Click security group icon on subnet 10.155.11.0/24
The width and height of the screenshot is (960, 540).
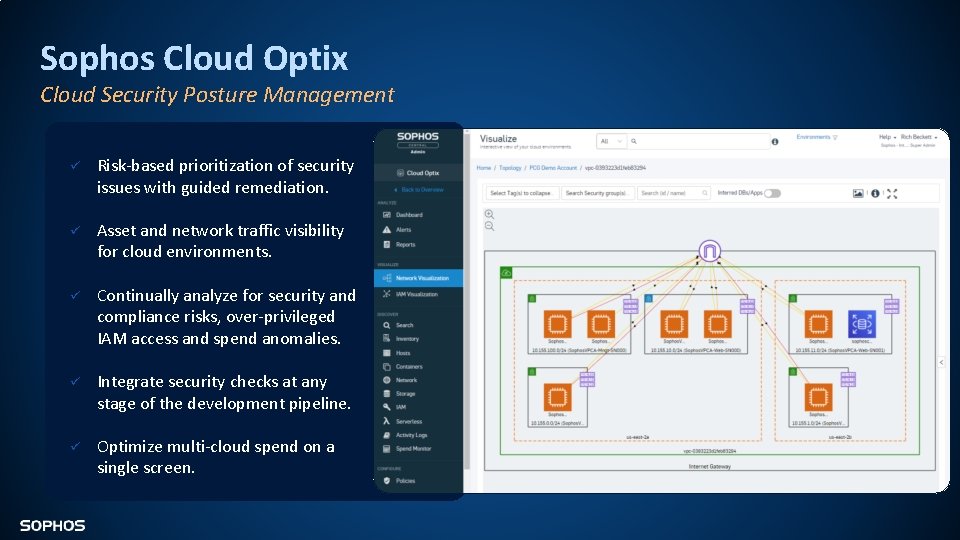891,306
